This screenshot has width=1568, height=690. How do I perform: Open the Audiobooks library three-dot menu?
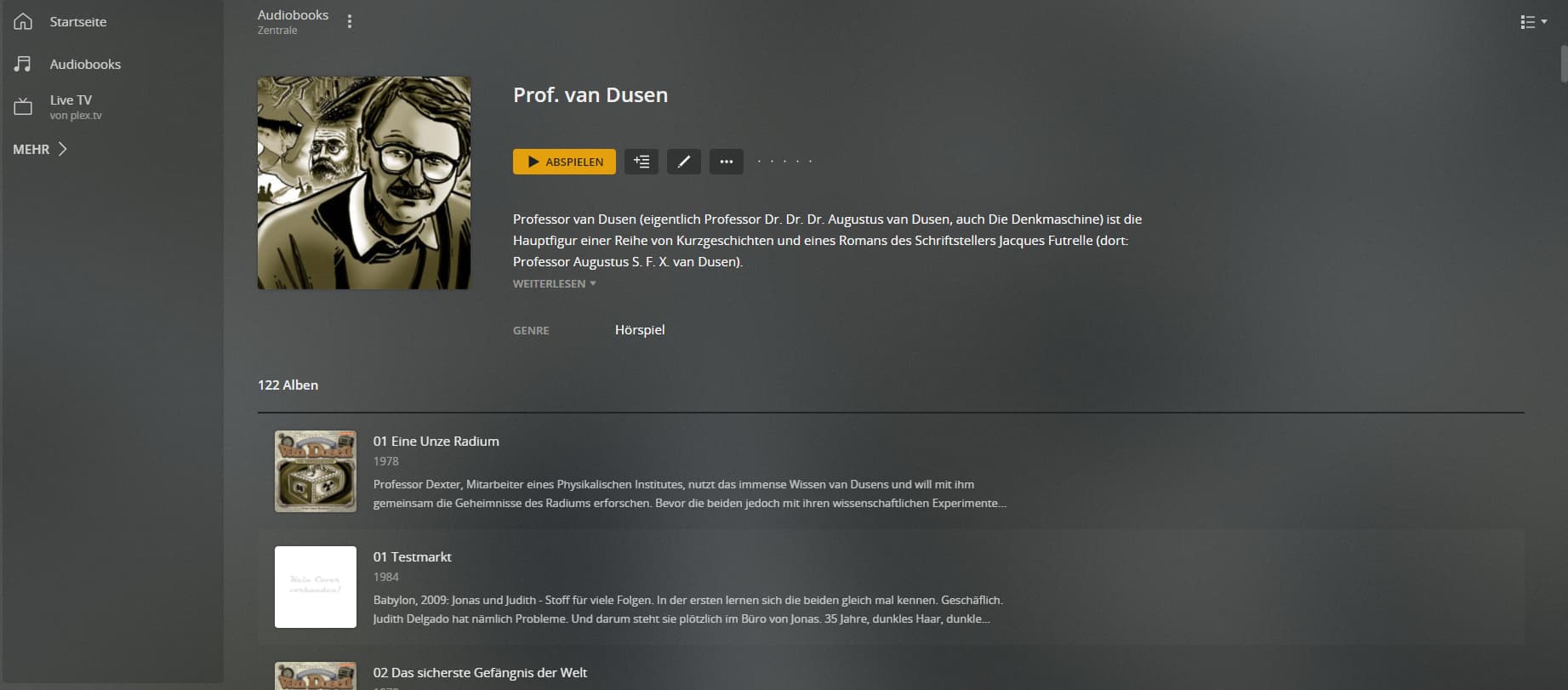point(349,21)
